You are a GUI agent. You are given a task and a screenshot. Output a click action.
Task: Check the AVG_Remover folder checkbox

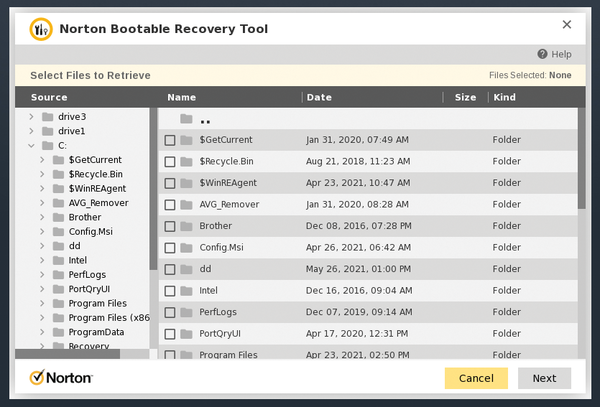pyautogui.click(x=170, y=205)
